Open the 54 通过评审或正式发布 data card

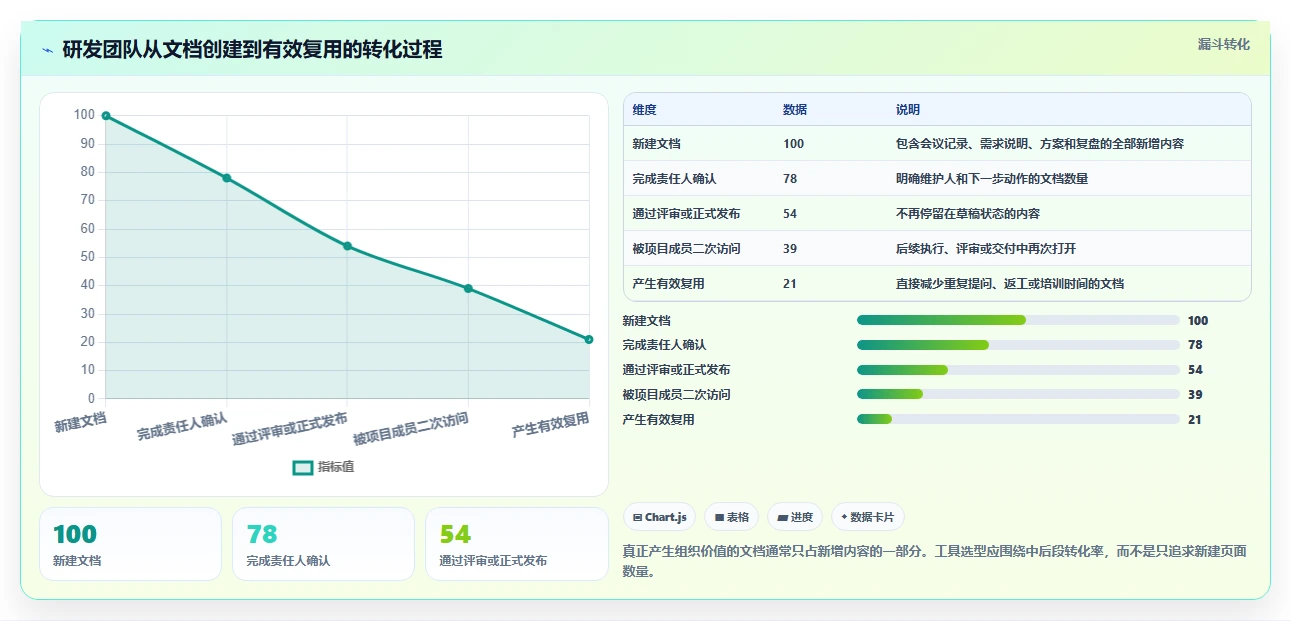pos(517,544)
